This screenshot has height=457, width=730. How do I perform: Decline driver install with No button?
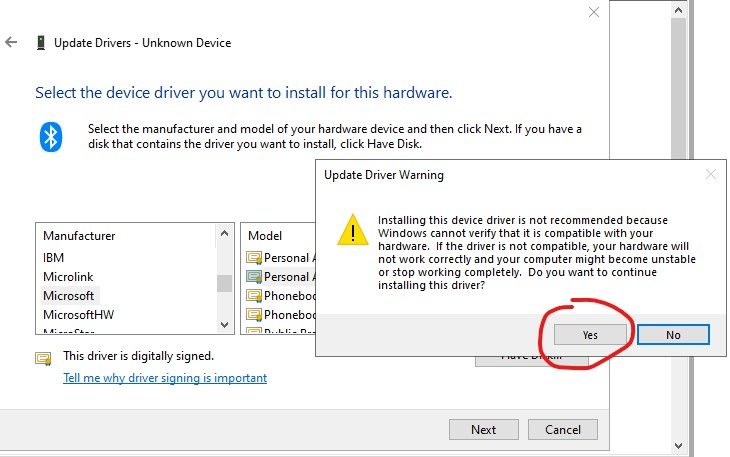(673, 335)
